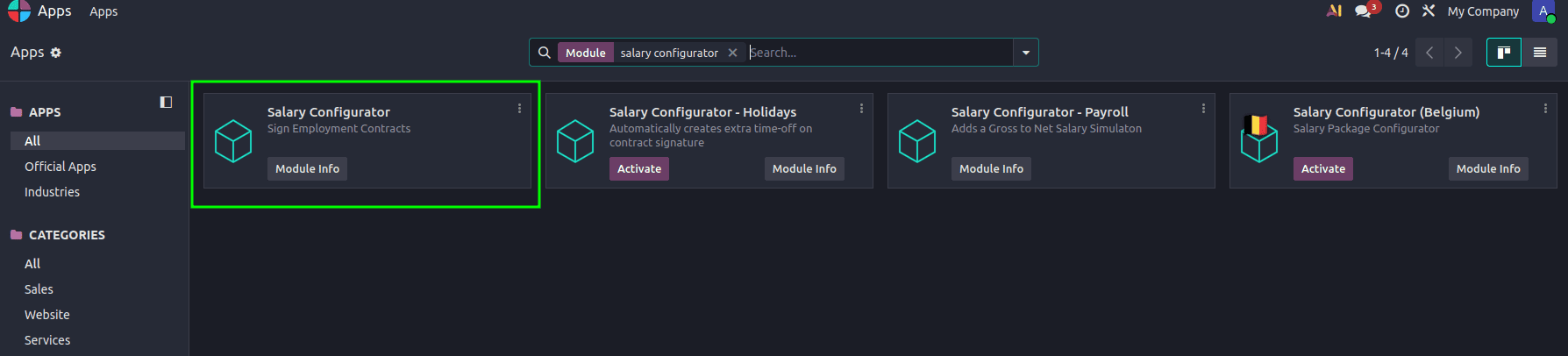Click the CATEGORIES section header
The height and width of the screenshot is (356, 1568).
[67, 235]
